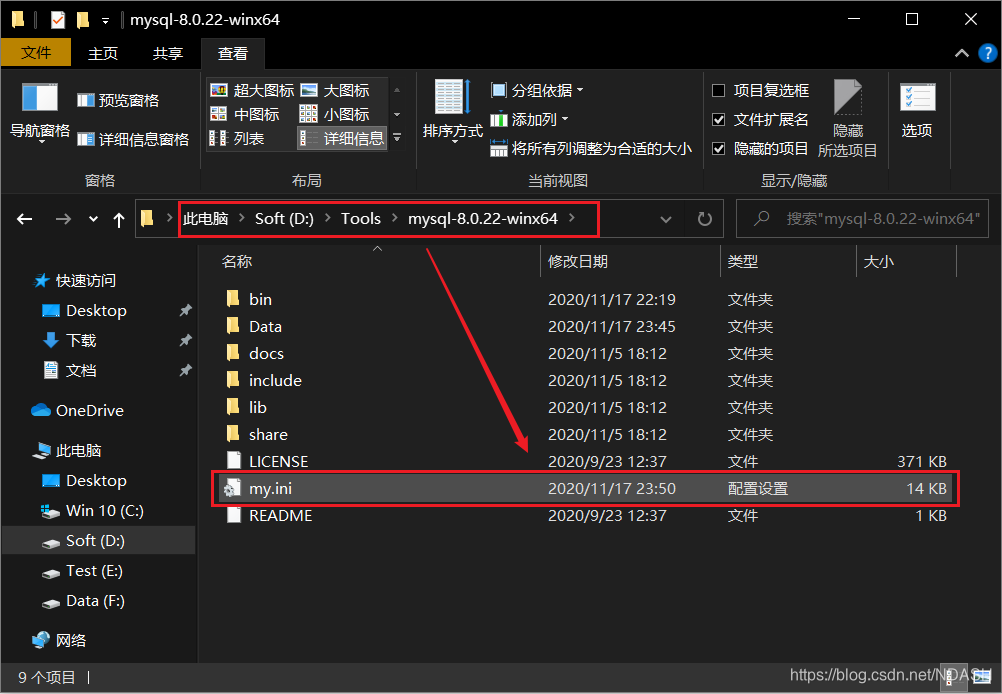Switch view to large icons (大图标)

346,89
